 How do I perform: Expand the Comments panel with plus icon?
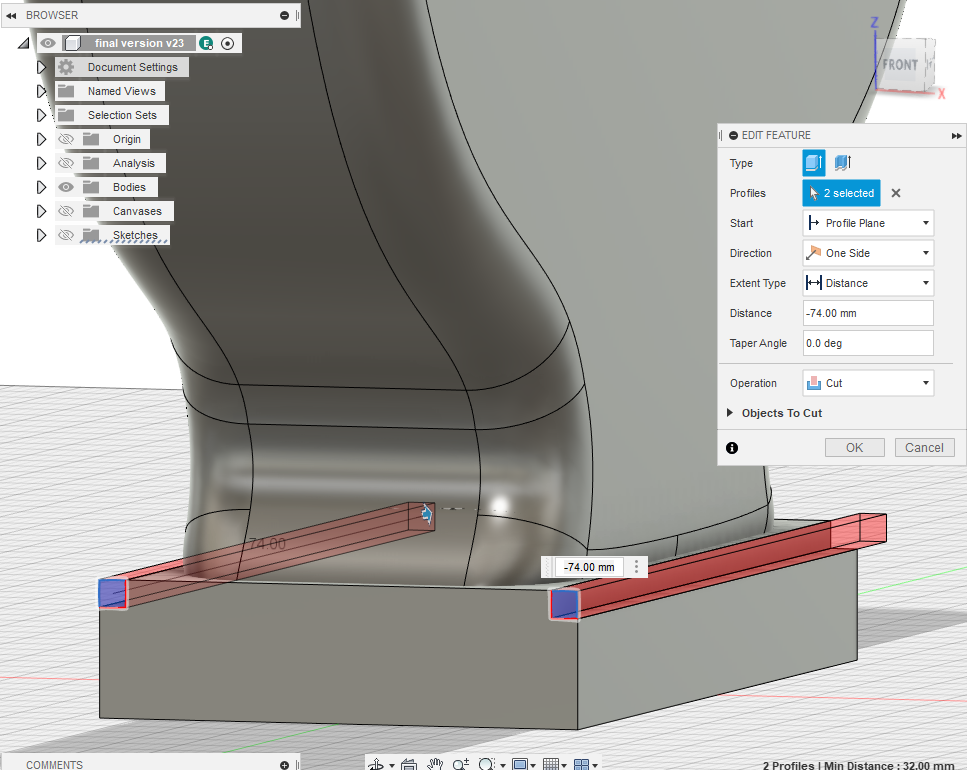284,765
